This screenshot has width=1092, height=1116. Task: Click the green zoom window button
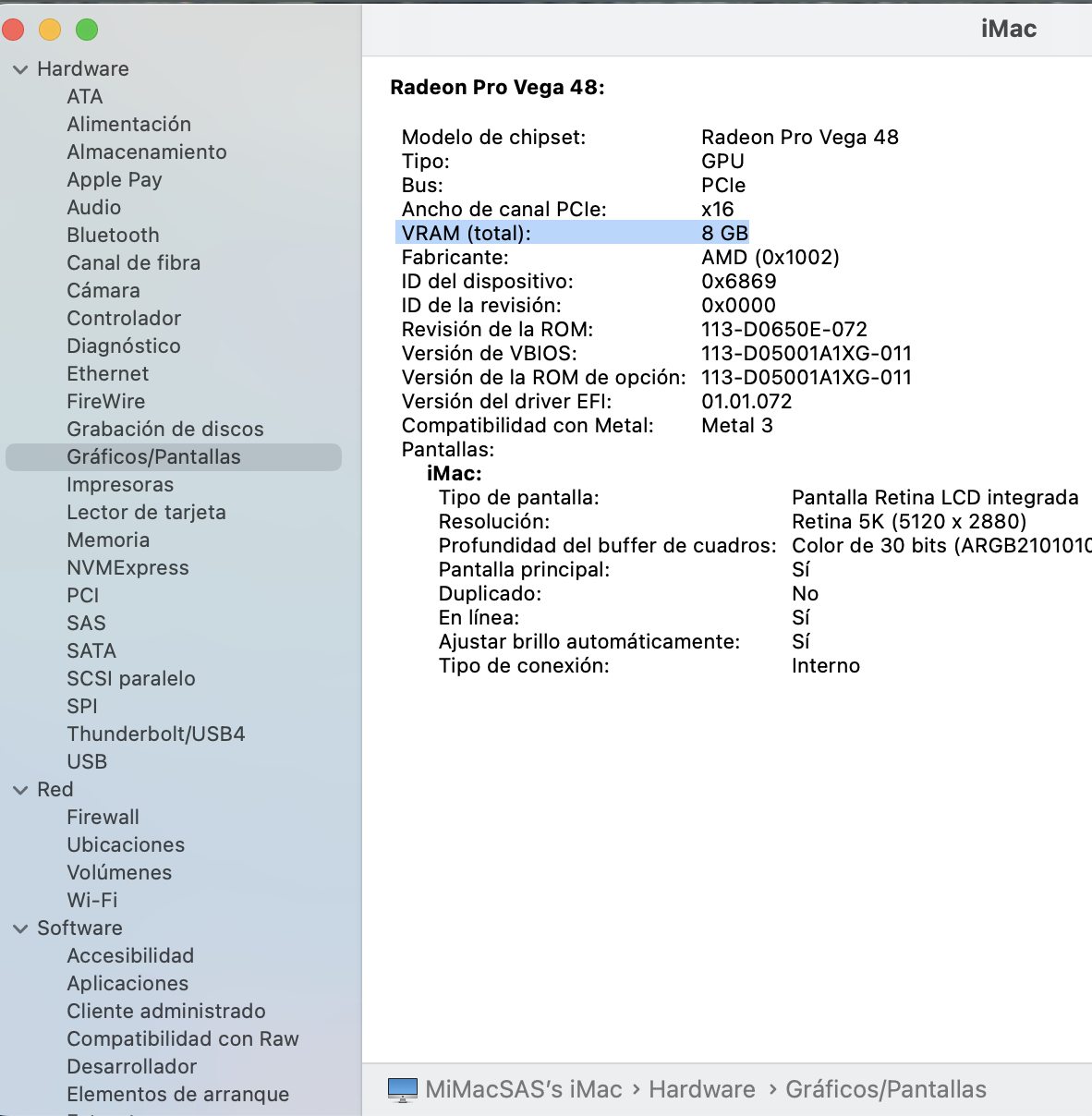click(x=87, y=30)
